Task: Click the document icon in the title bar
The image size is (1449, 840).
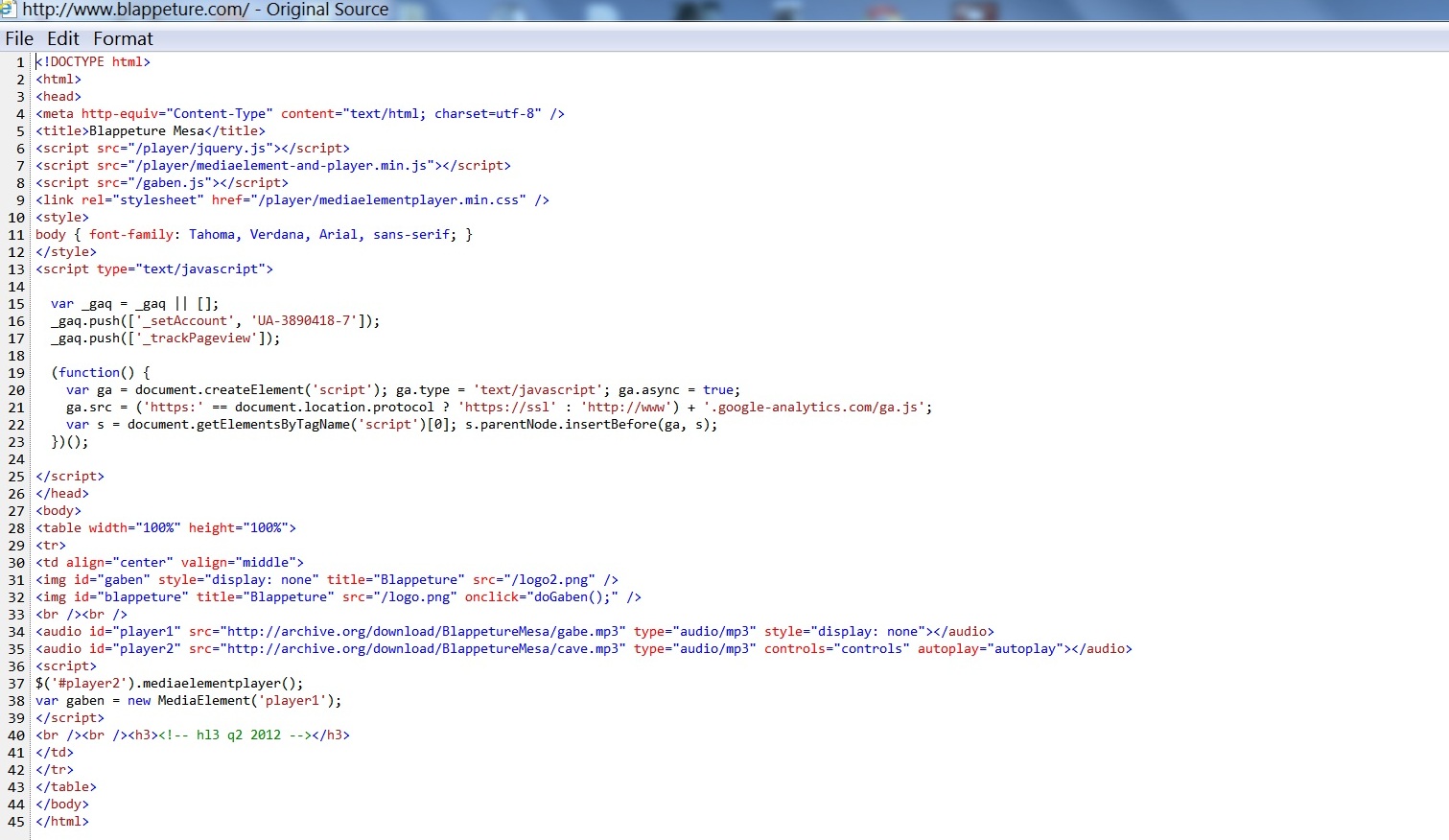Action: tap(9, 10)
